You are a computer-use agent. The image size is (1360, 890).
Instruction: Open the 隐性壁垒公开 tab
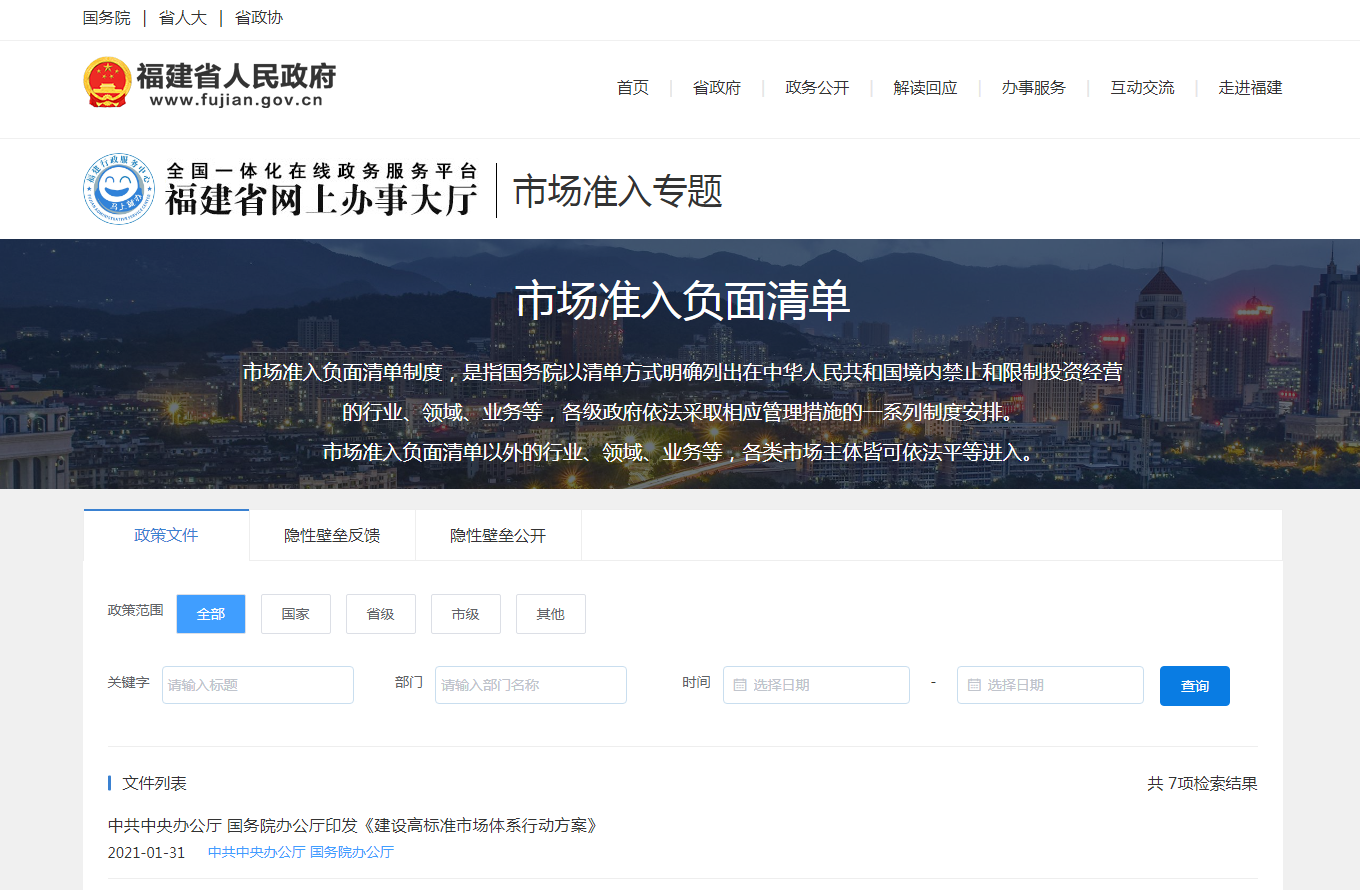coord(498,535)
